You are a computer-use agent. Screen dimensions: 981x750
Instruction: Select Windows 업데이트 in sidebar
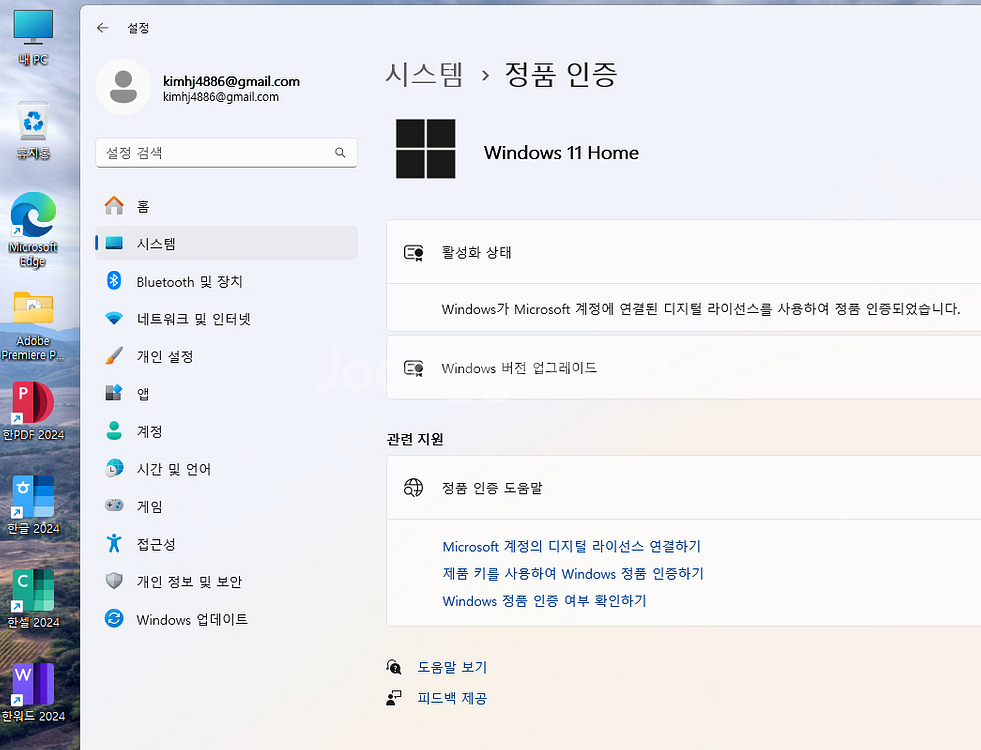pos(226,619)
